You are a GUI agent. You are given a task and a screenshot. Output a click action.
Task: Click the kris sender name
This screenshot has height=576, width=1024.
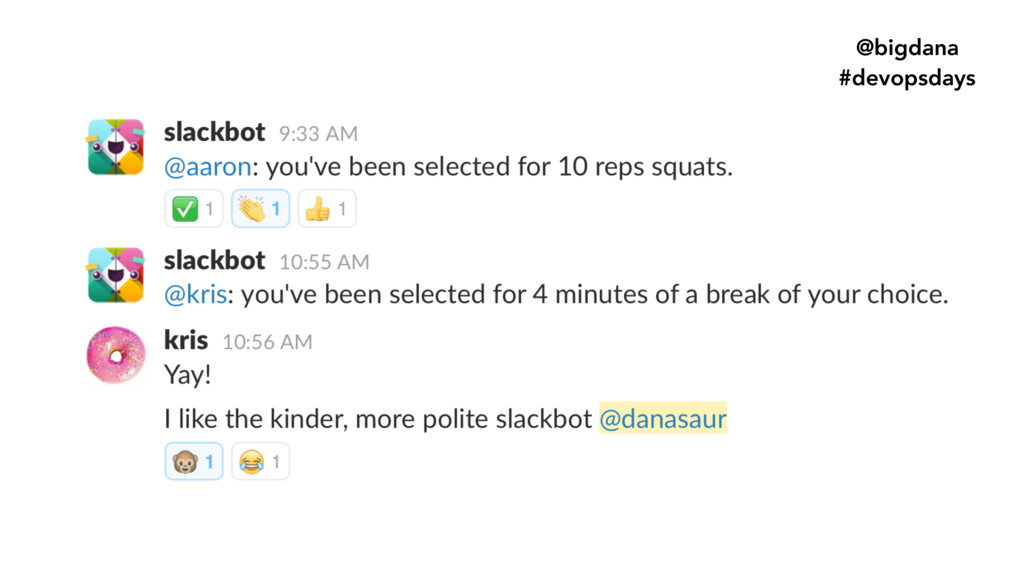click(186, 340)
